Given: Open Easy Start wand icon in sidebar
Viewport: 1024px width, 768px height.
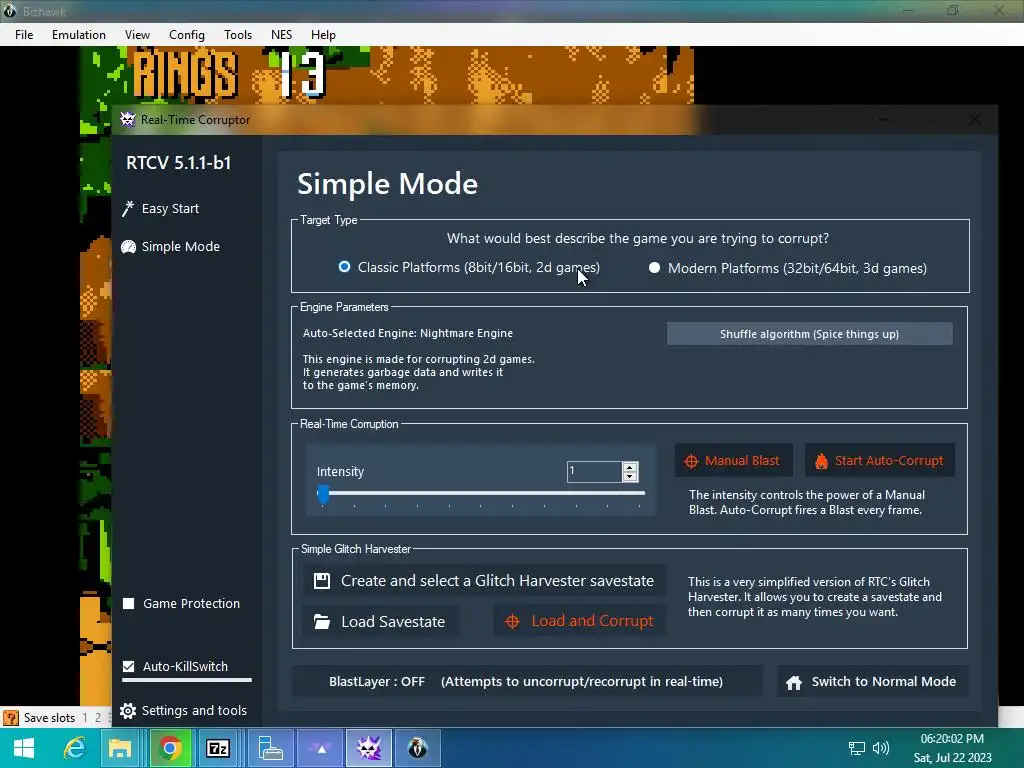Looking at the screenshot, I should click(x=128, y=208).
